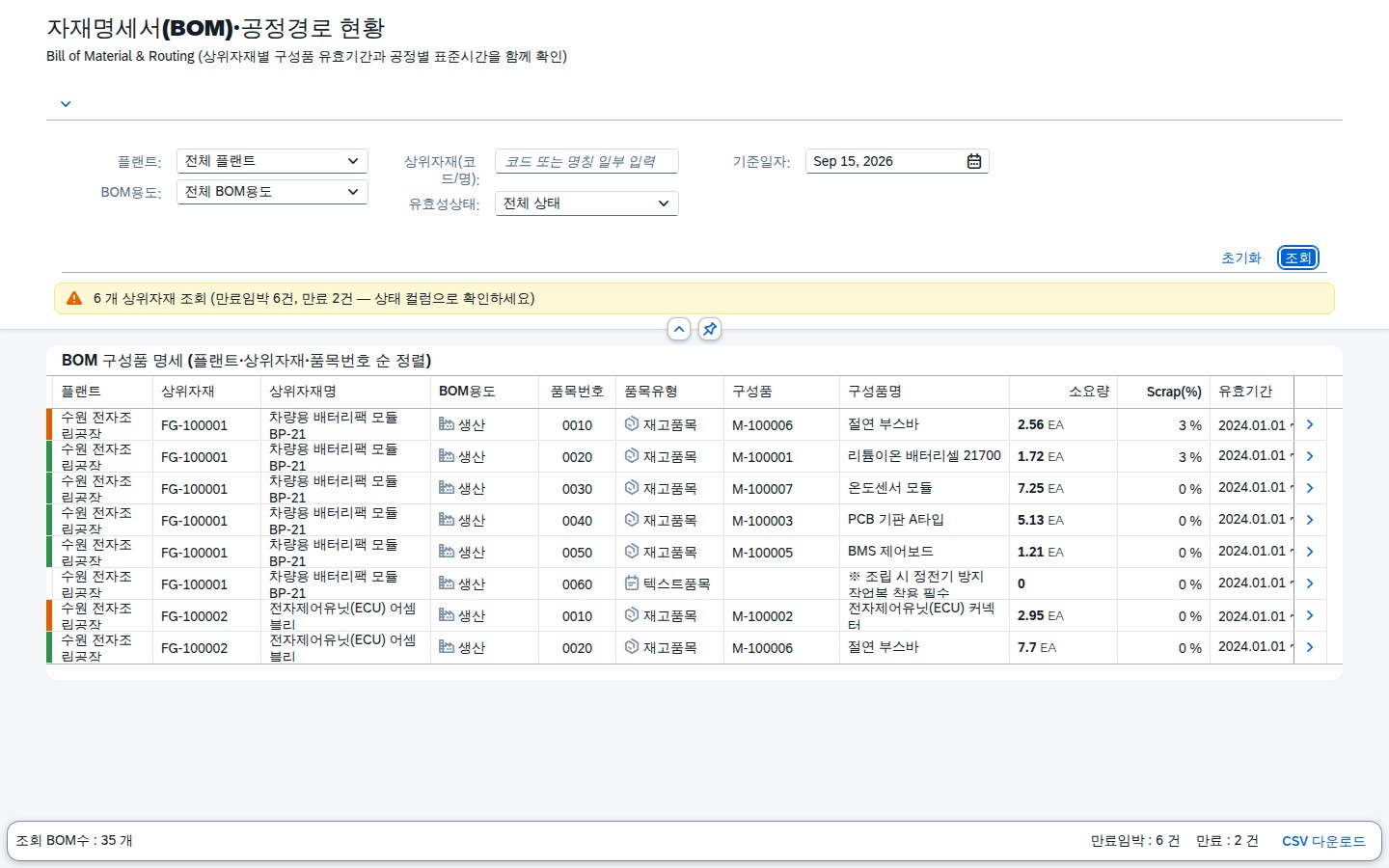Open details arrow for PCB 기판 A타입 row
The width and height of the screenshot is (1389, 868).
pos(1310,520)
